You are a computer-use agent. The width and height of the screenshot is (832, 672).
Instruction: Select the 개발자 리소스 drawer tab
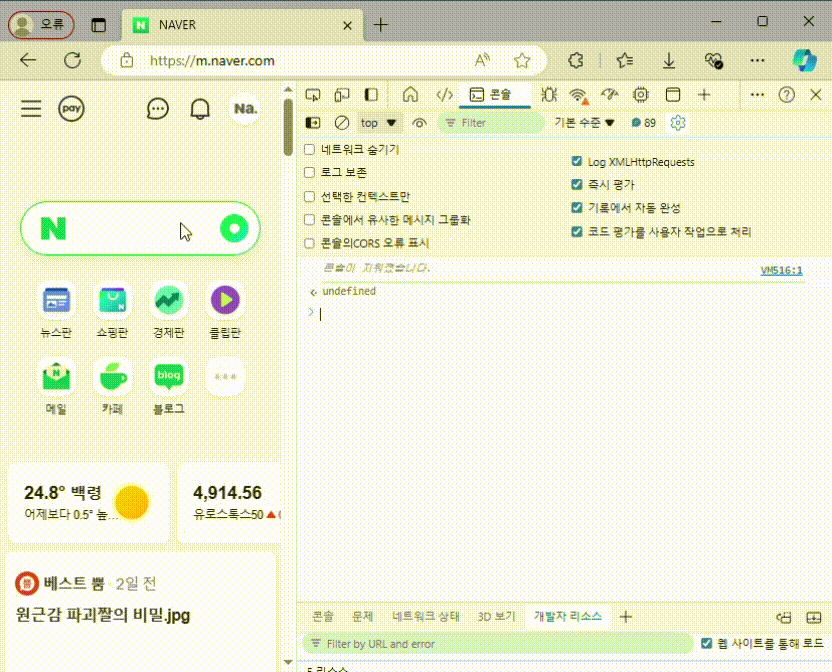(567, 617)
